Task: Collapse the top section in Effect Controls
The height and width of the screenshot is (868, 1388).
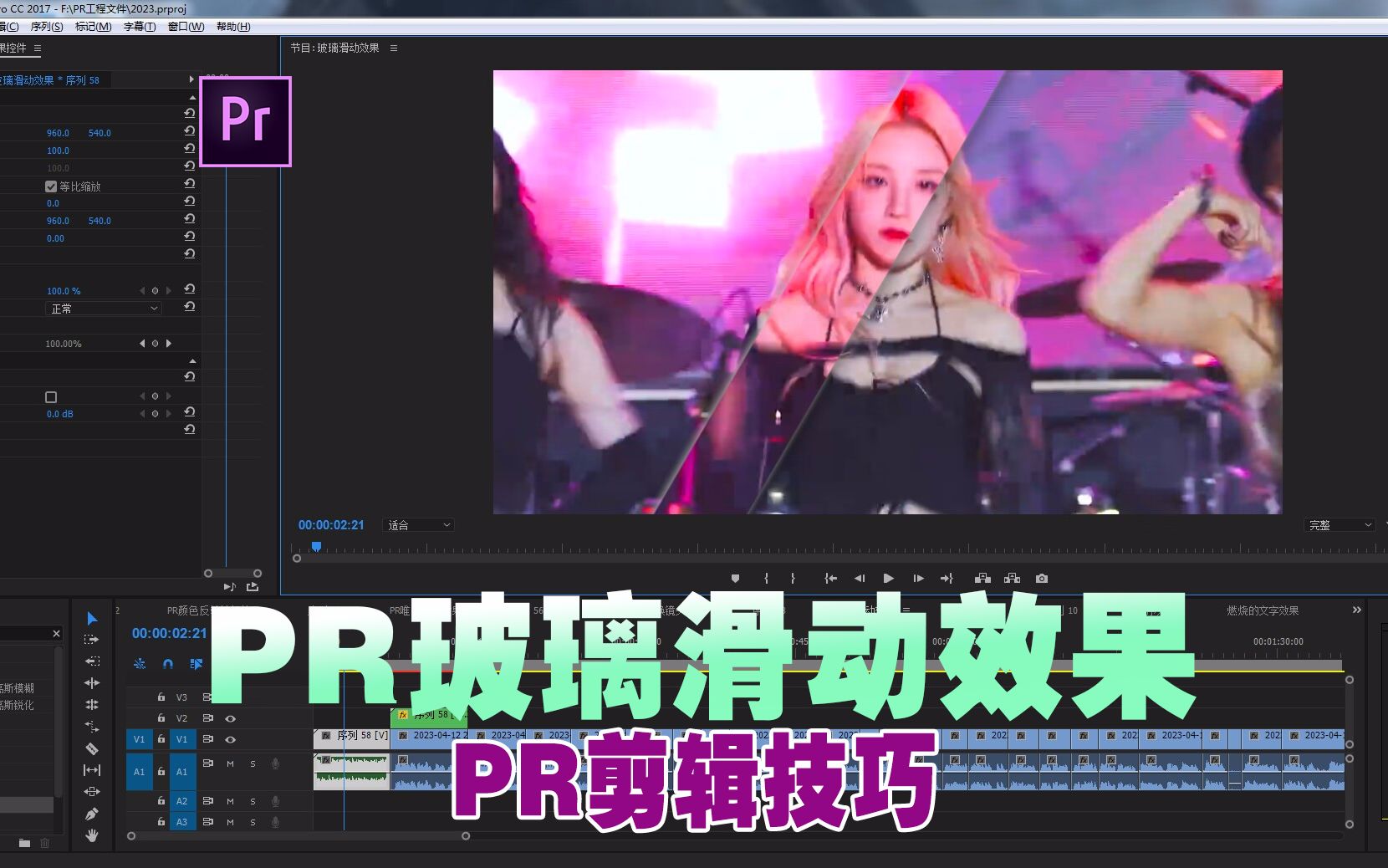Action: click(x=192, y=97)
